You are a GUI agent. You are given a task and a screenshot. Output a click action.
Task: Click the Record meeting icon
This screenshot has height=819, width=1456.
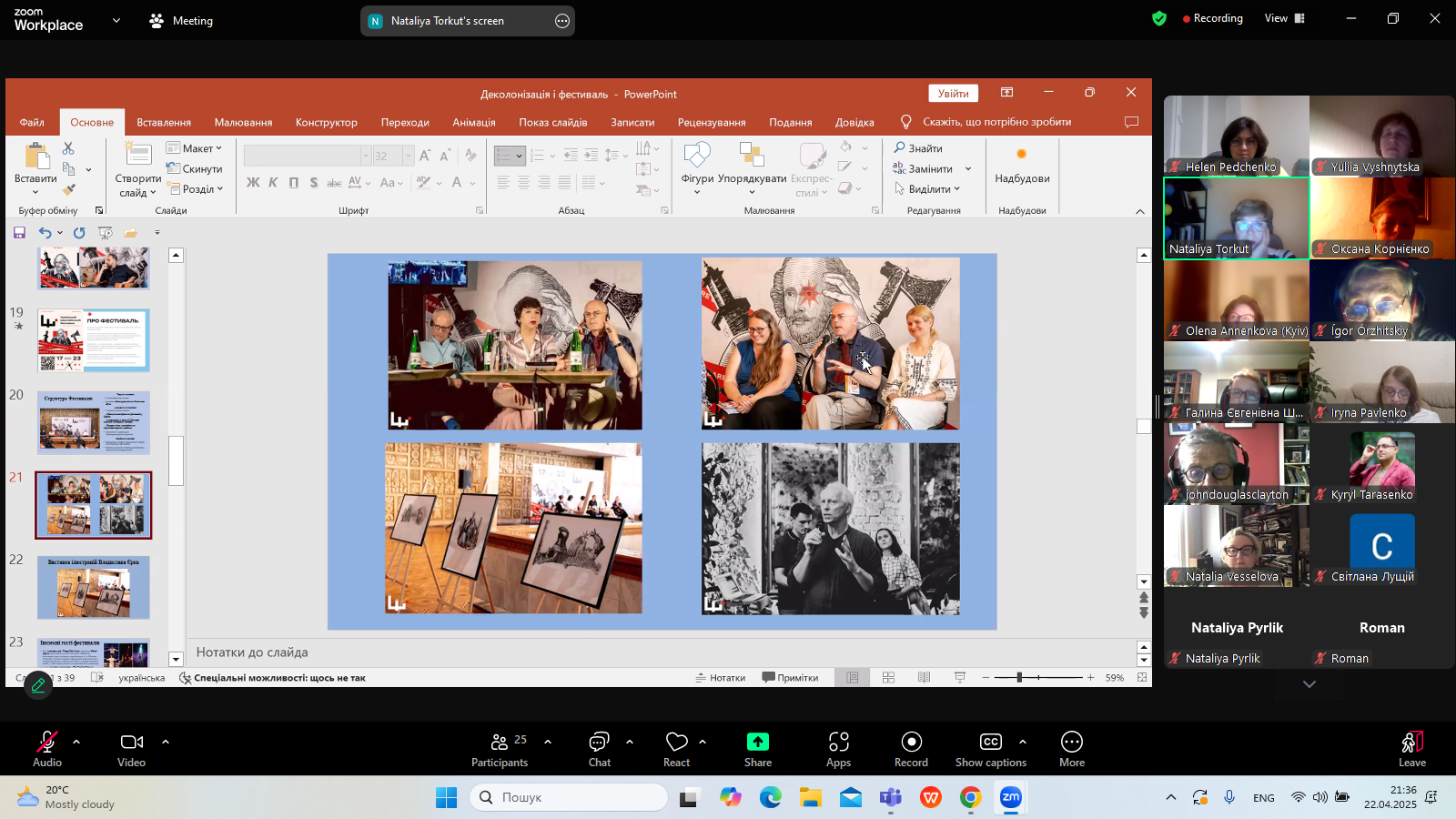911,743
